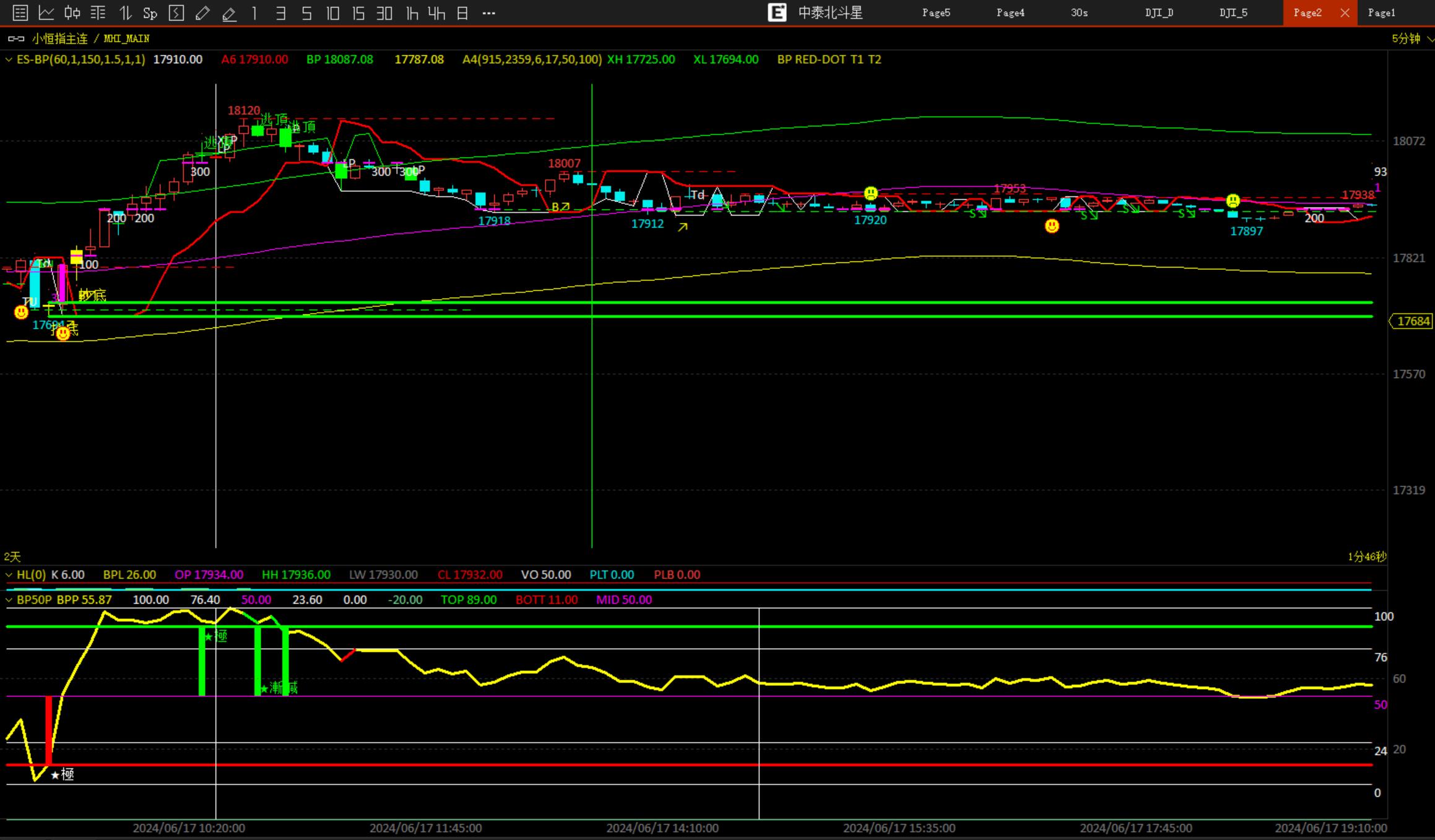Screen dimensions: 1435x840
Task: Click the CL 17932.00 value
Action: click(470, 575)
